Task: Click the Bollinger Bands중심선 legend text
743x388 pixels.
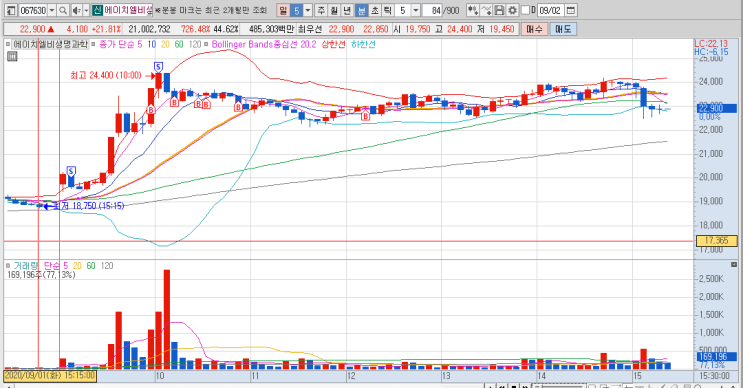Action: point(255,44)
